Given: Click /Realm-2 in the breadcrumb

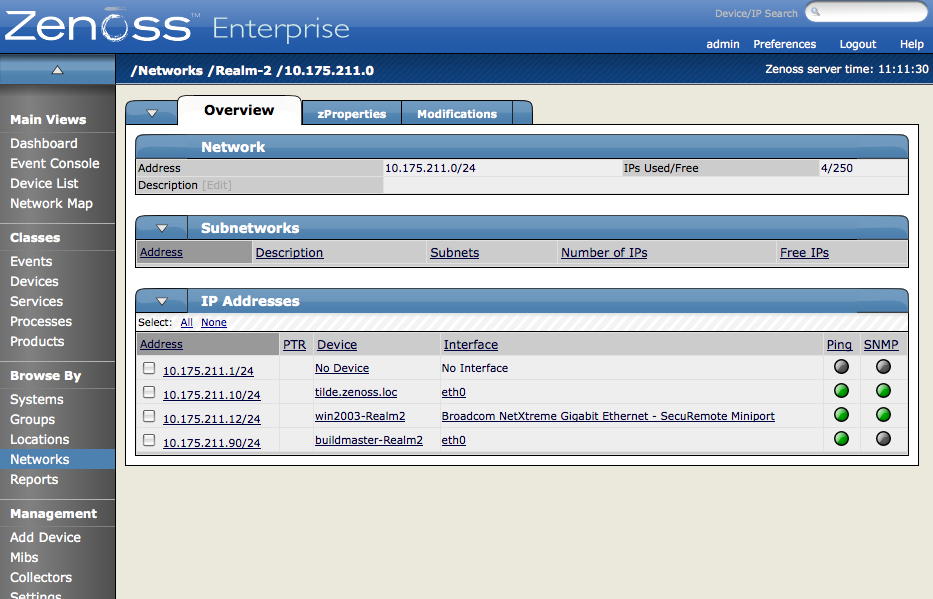Looking at the screenshot, I should [239, 70].
